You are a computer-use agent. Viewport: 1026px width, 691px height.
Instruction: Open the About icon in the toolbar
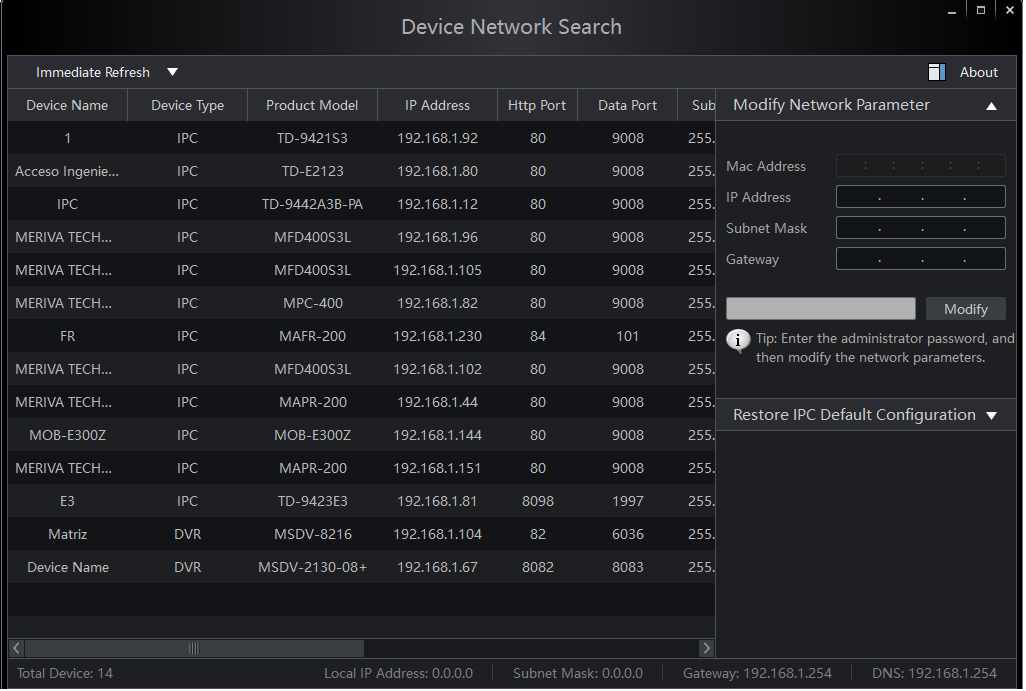tap(936, 72)
